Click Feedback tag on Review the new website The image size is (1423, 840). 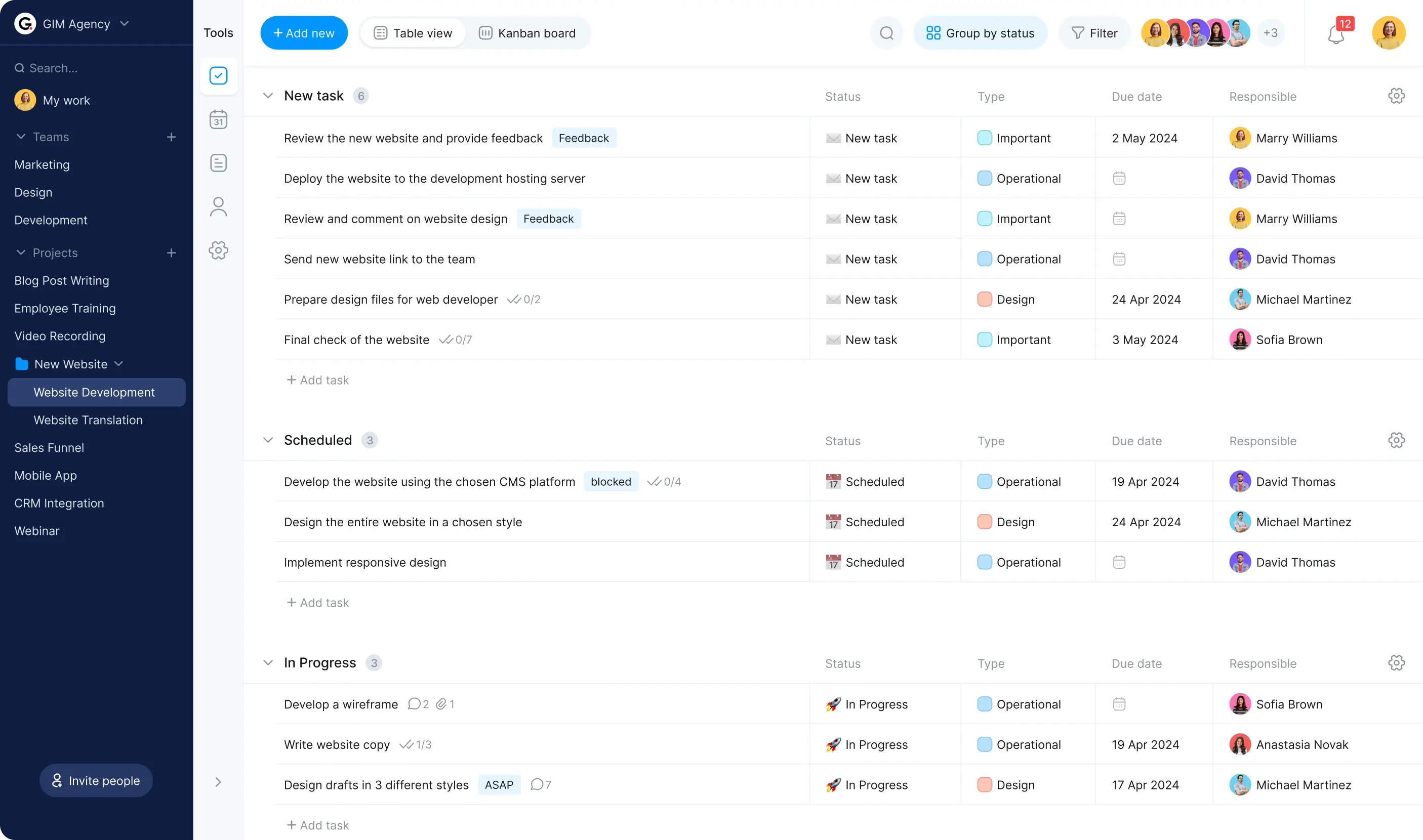pos(584,138)
